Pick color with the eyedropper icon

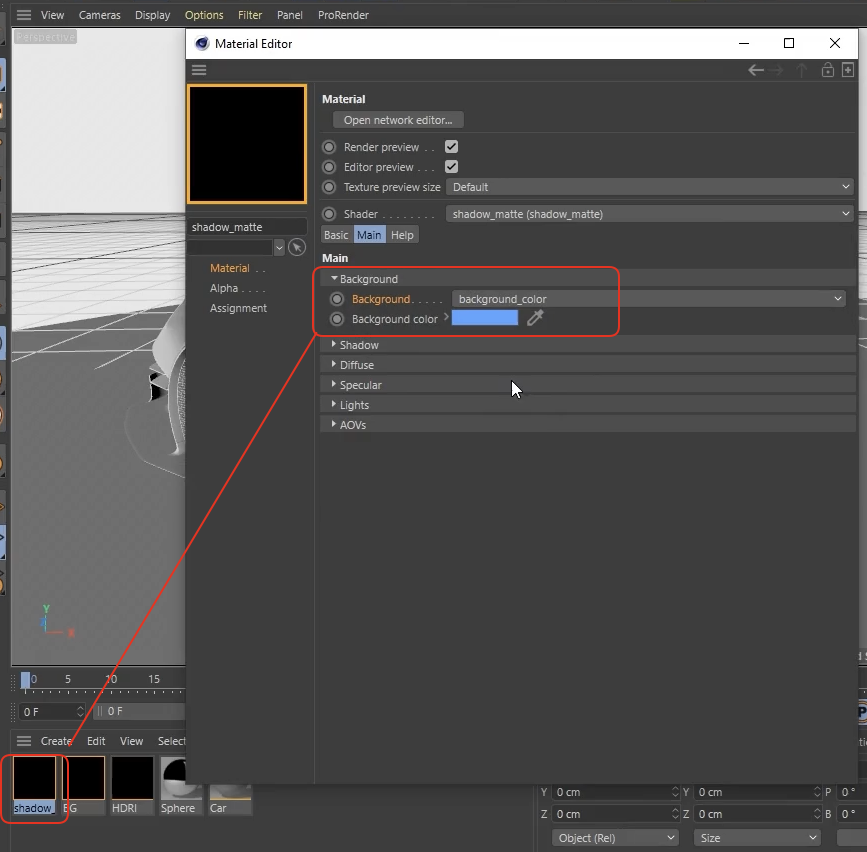pos(535,317)
